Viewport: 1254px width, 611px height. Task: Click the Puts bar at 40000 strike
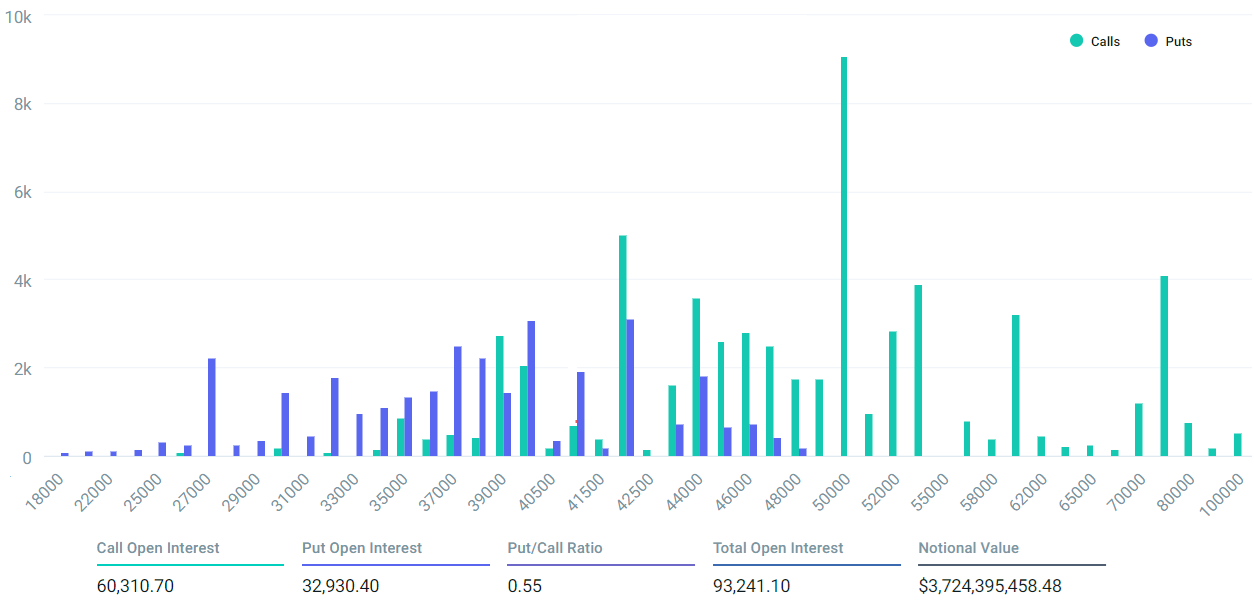tap(531, 389)
